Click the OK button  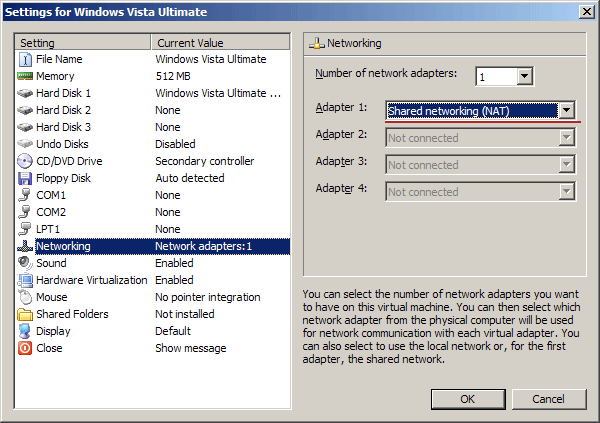467,398
